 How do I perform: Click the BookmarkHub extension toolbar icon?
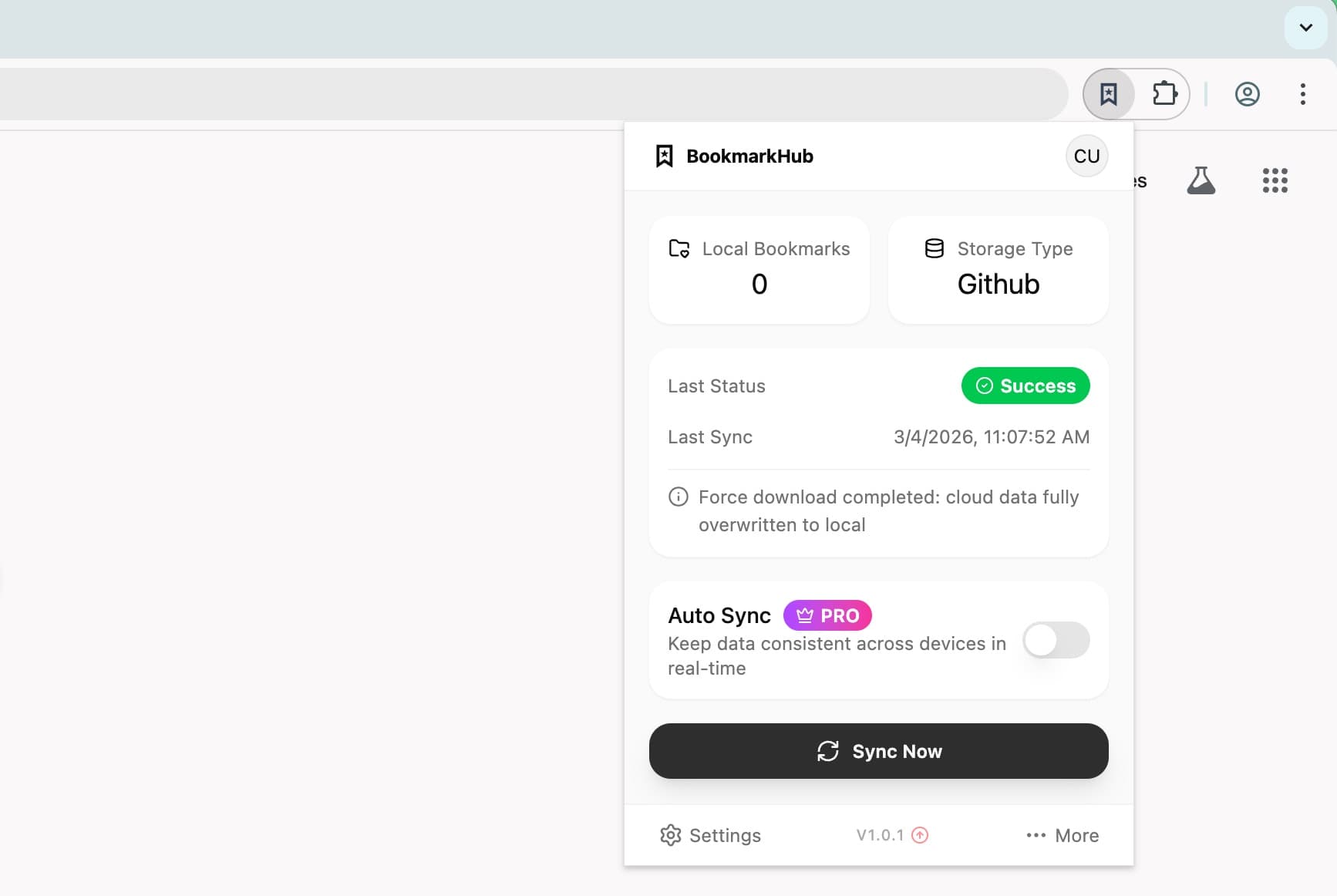click(1109, 94)
